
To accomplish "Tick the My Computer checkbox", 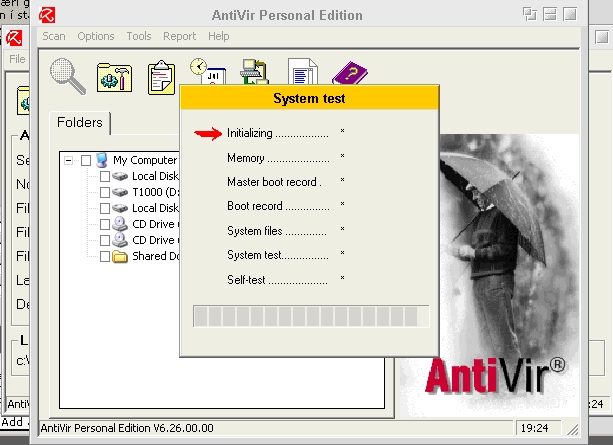I will [86, 160].
